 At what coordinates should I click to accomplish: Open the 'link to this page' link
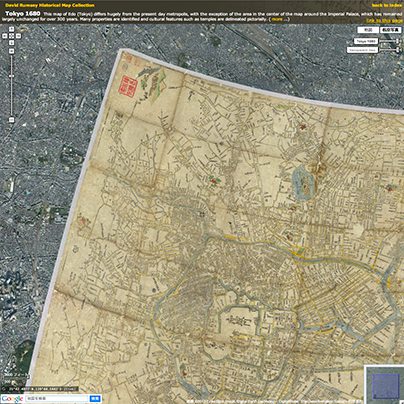click(385, 21)
